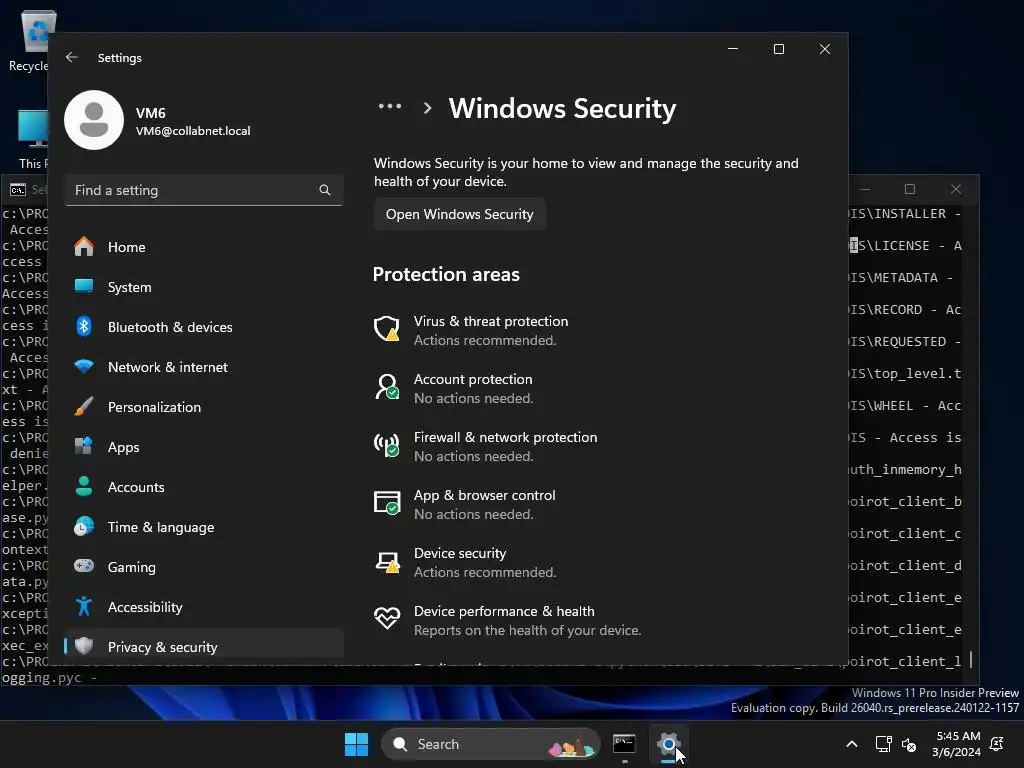Open Home settings page
1024x768 pixels.
(204, 247)
